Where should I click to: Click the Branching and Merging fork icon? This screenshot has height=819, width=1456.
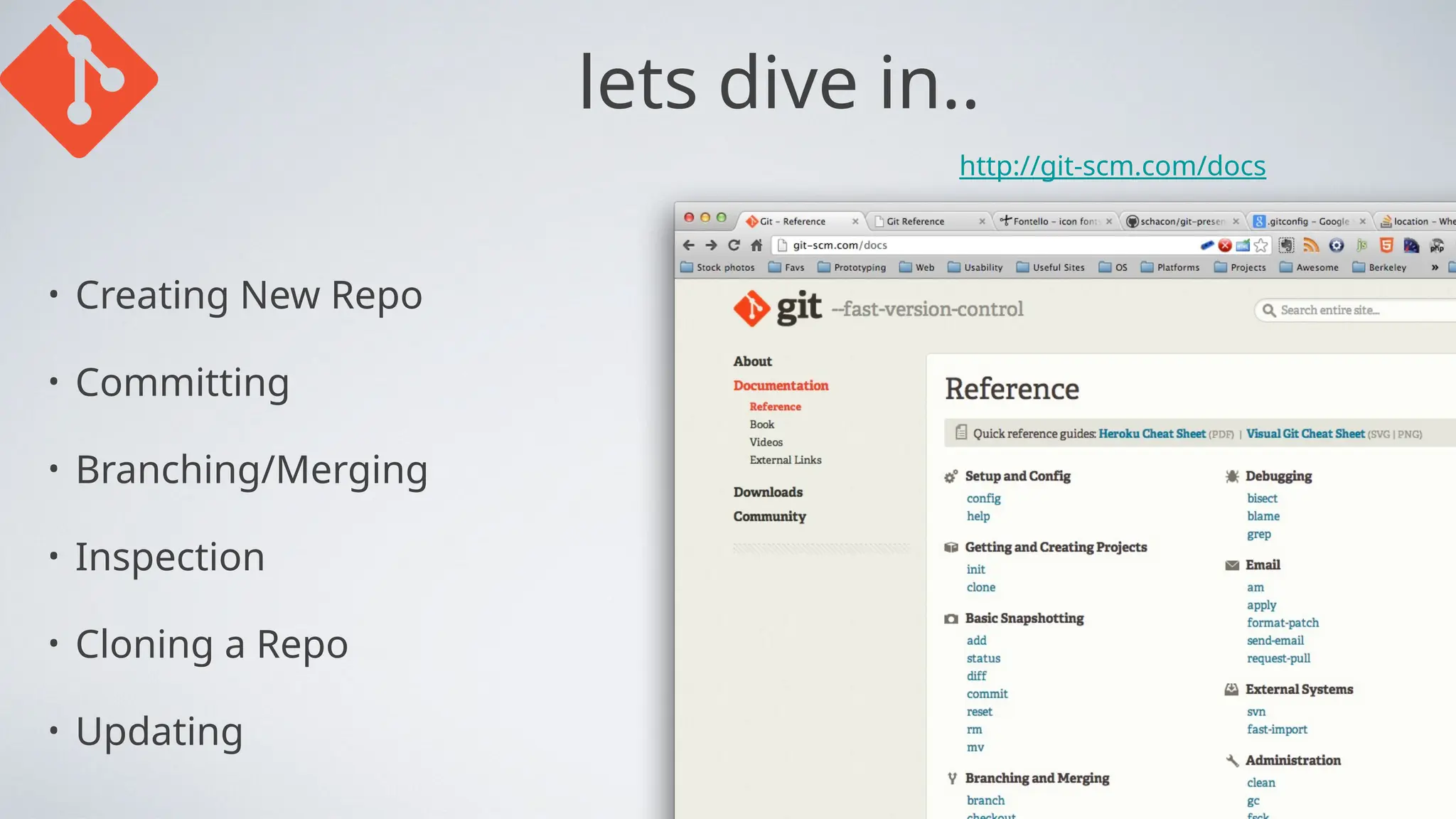click(x=952, y=778)
